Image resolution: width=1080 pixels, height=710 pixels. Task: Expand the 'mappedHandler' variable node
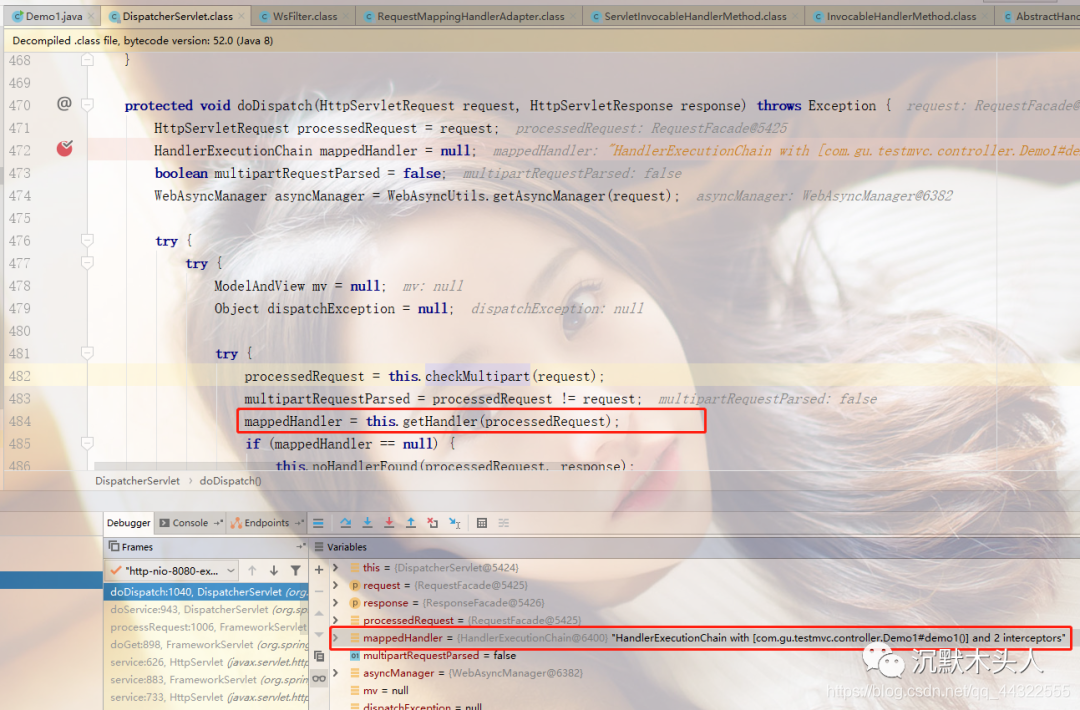coord(335,638)
